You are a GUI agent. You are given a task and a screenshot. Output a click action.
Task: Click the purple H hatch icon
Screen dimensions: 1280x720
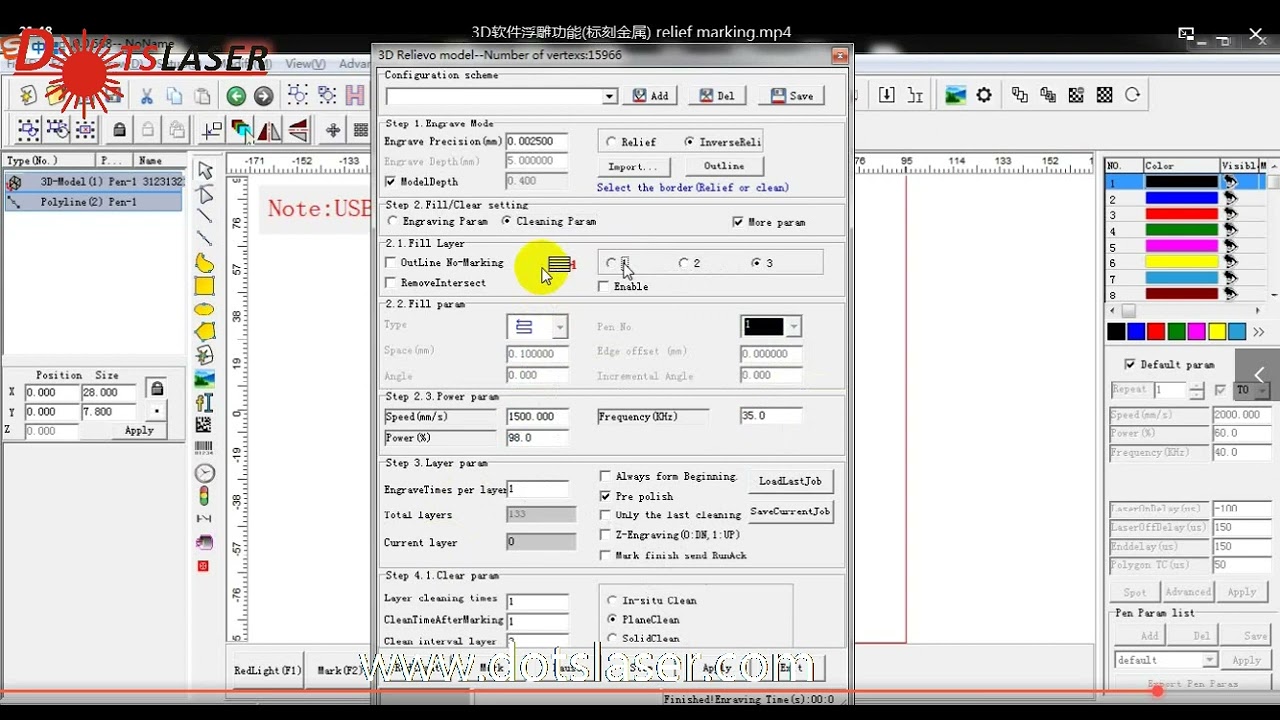[x=354, y=96]
